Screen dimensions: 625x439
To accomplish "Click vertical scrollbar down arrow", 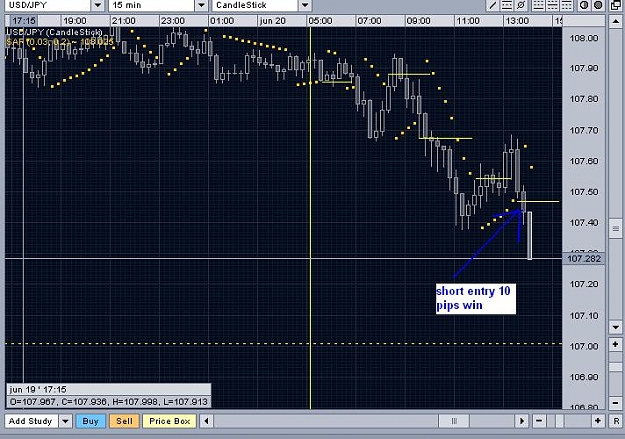I will tap(615, 327).
